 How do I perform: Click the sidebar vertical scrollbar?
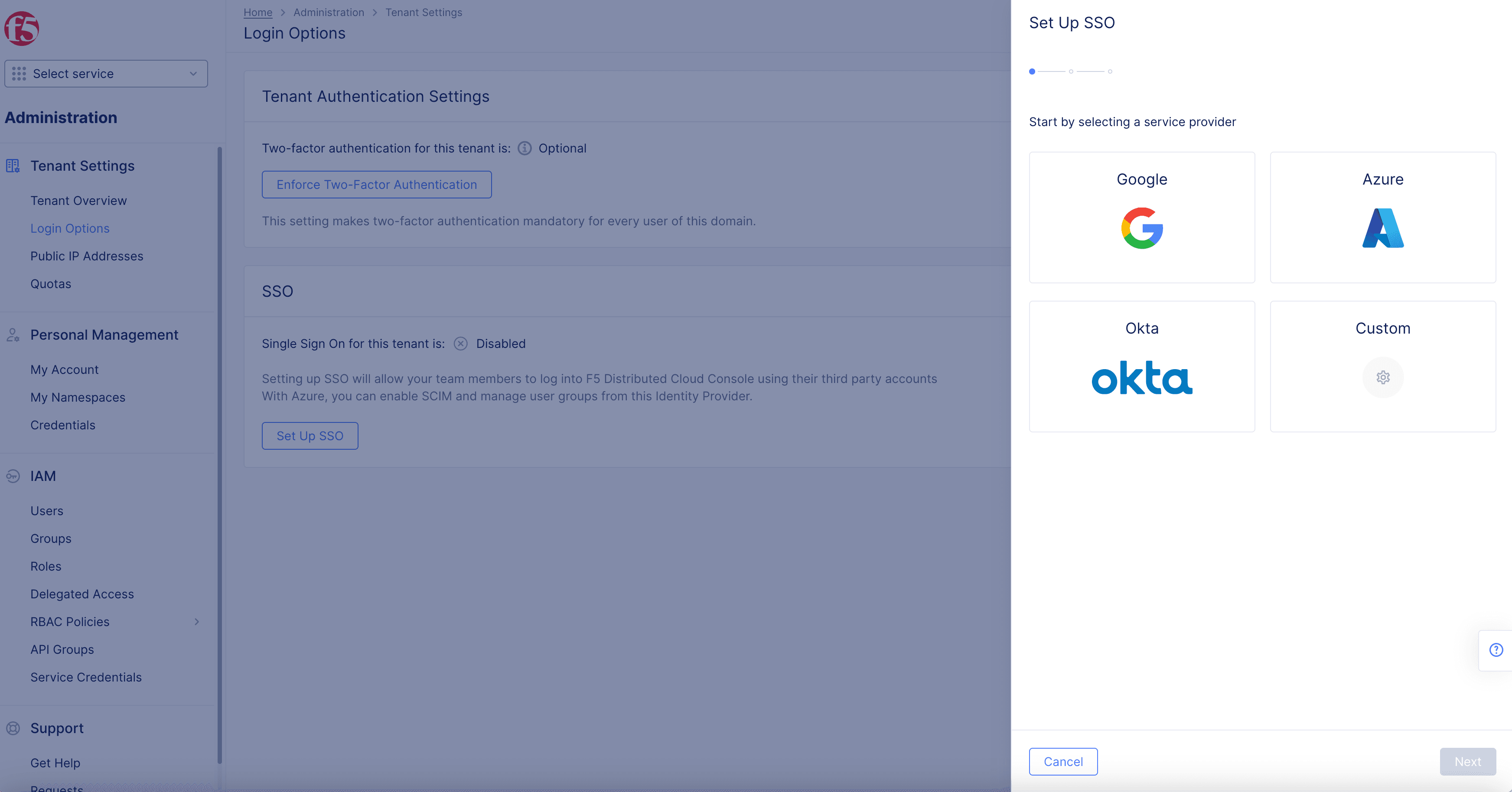[x=219, y=454]
